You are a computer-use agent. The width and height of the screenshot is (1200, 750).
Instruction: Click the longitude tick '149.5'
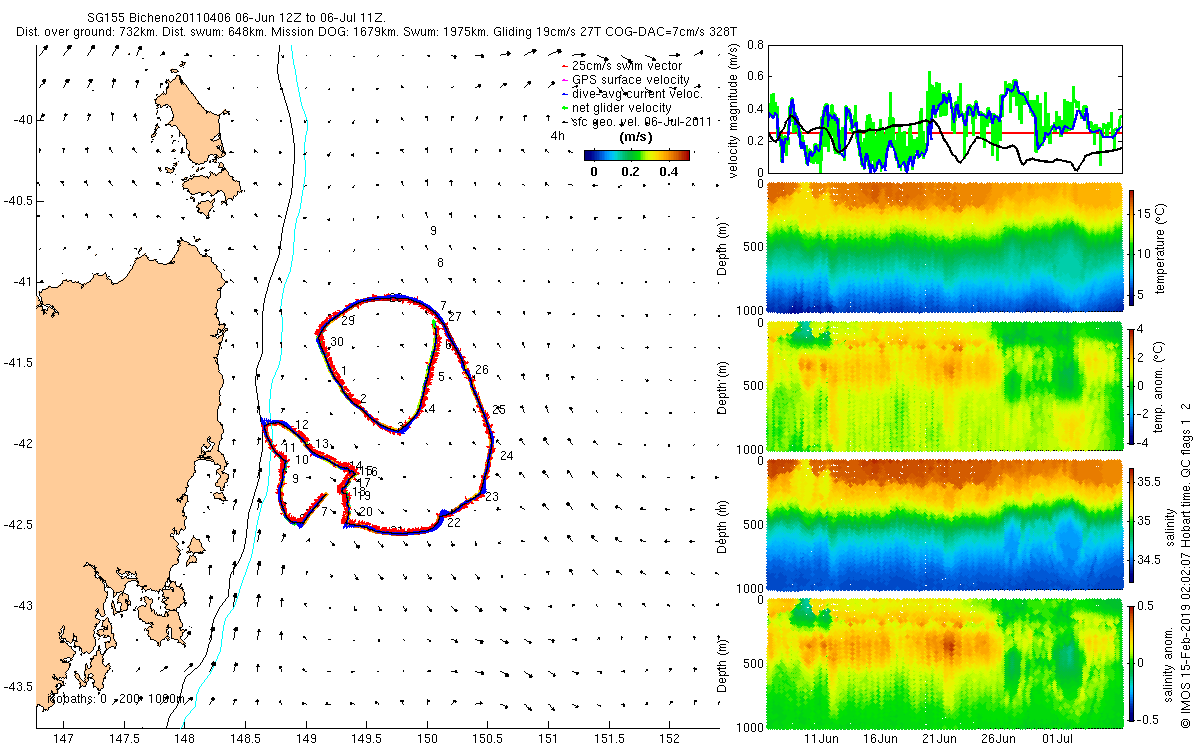coord(367,738)
